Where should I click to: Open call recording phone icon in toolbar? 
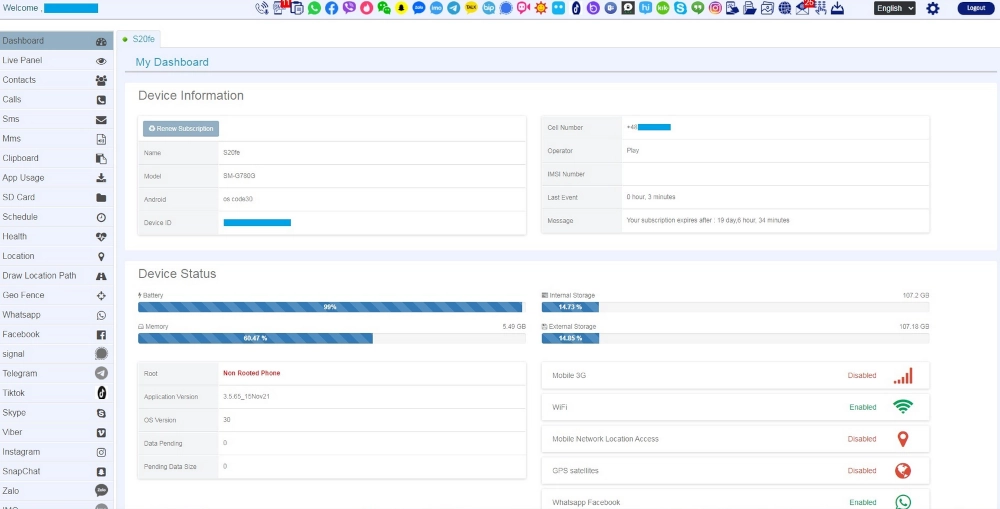click(x=261, y=8)
